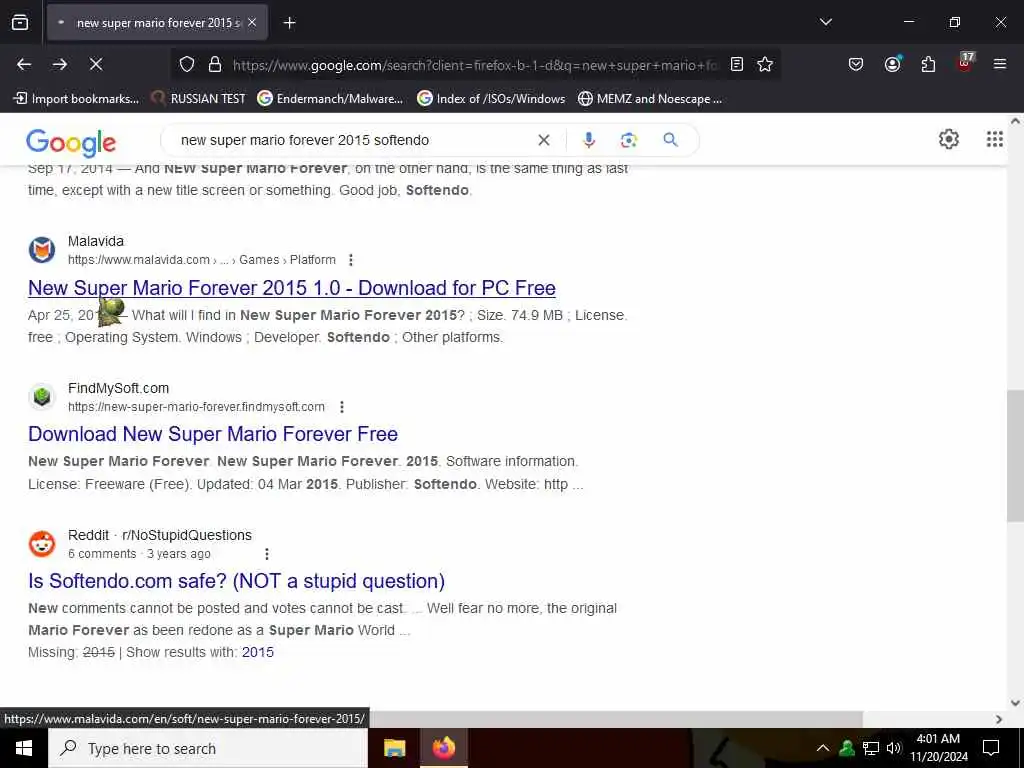
Task: Click Firefox taskbar icon
Action: point(443,748)
